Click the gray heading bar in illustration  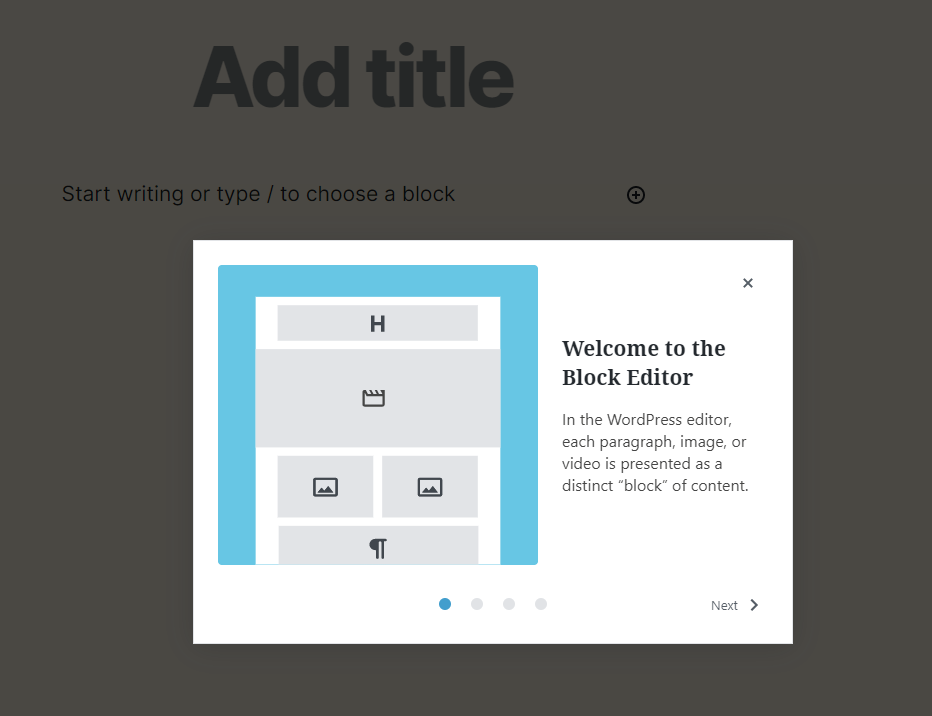click(377, 323)
